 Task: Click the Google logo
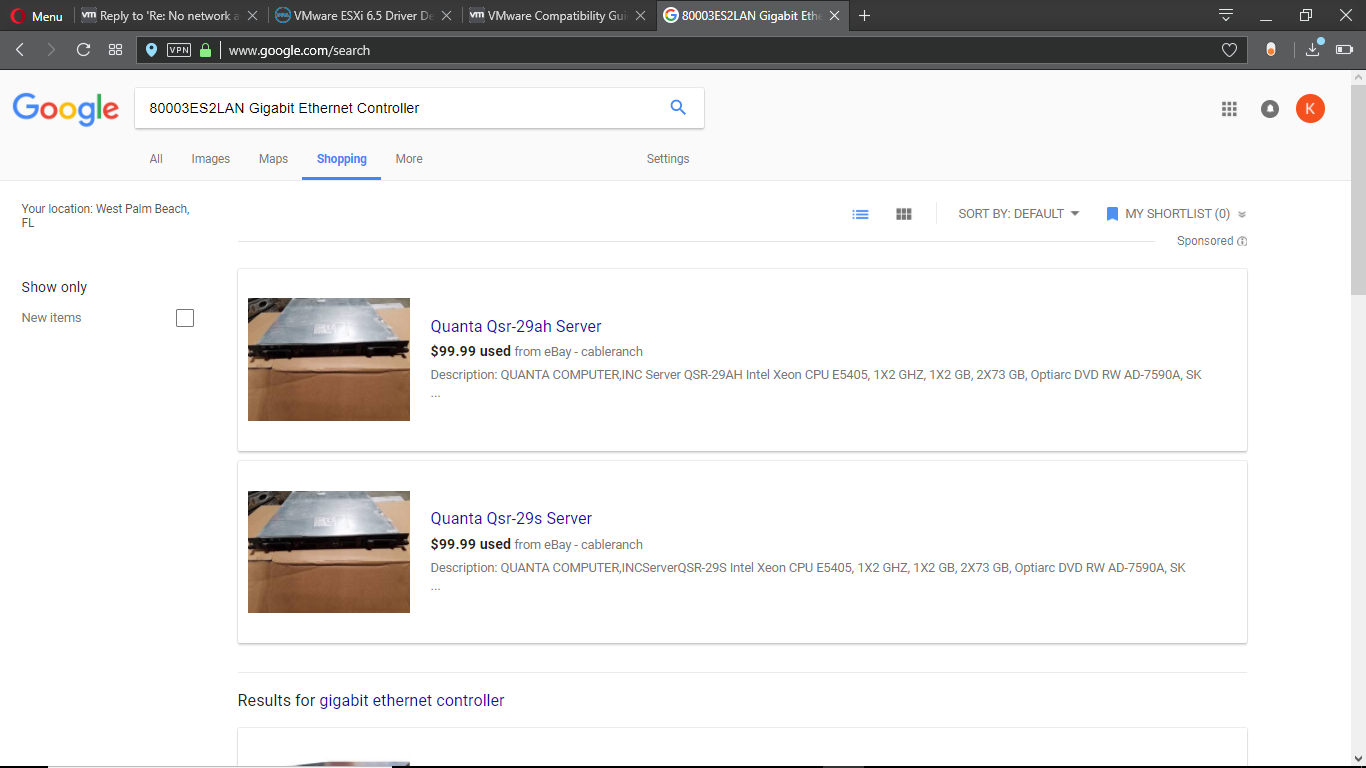click(x=66, y=109)
